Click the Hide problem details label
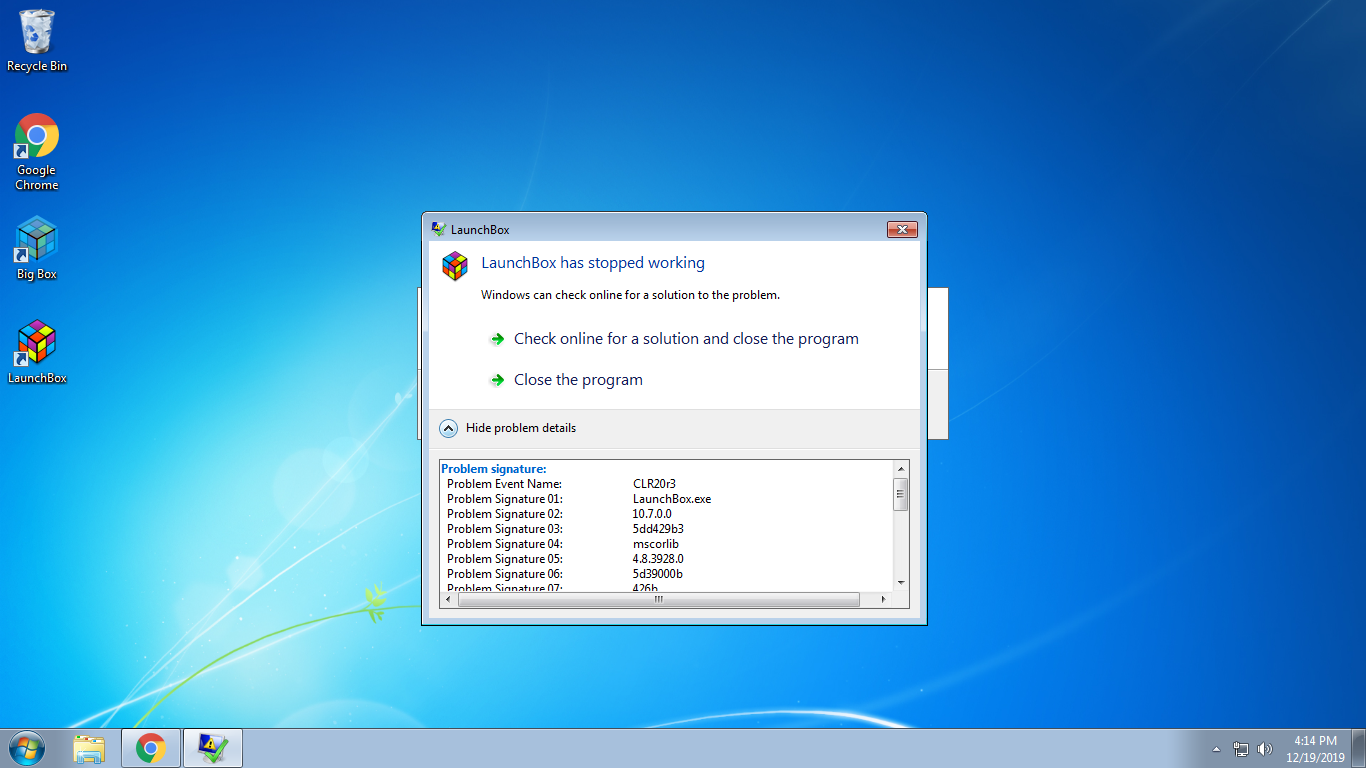1366x768 pixels. point(521,428)
